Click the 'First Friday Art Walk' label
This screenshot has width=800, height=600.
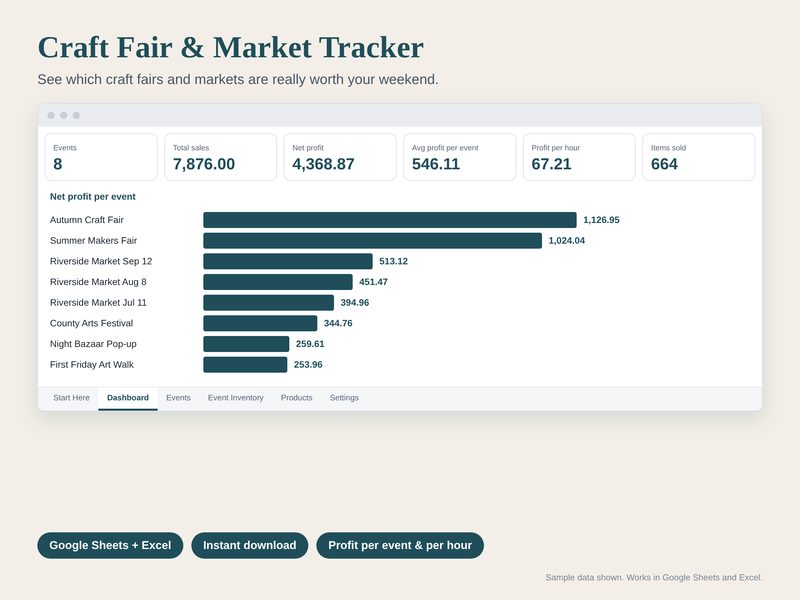92,365
